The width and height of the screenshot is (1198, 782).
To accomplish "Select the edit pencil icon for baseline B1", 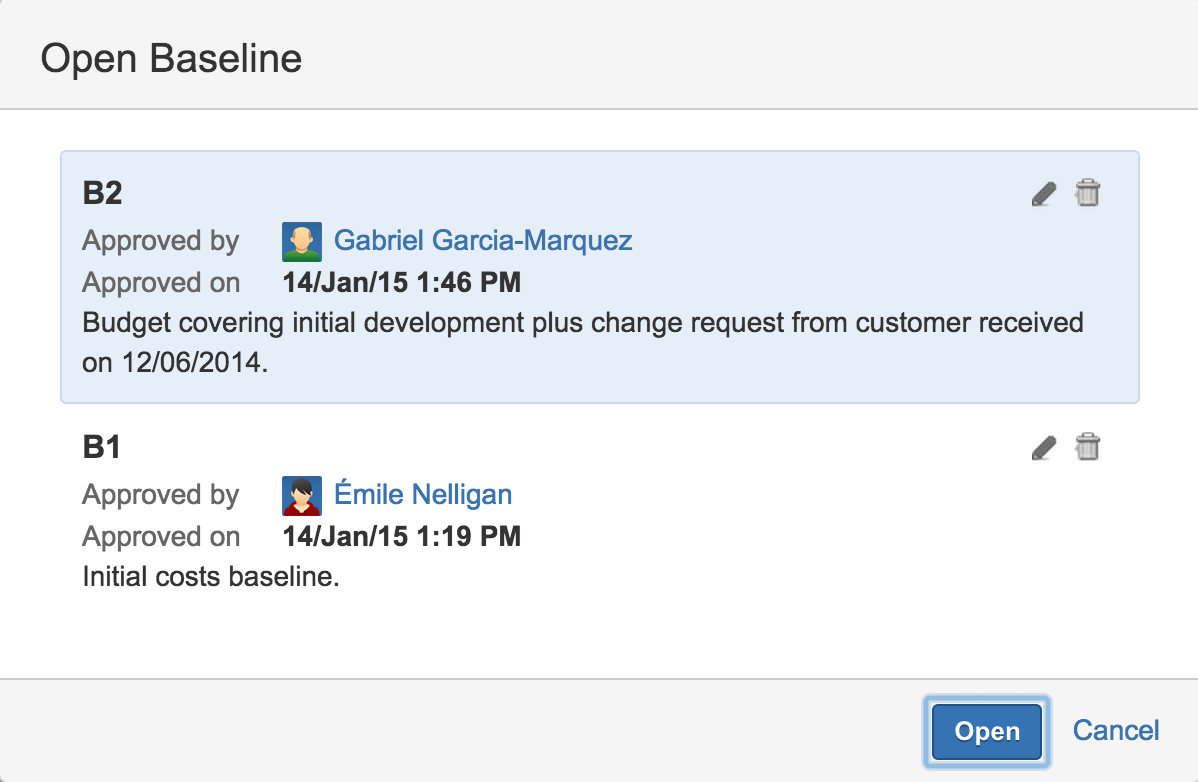I will [1042, 447].
